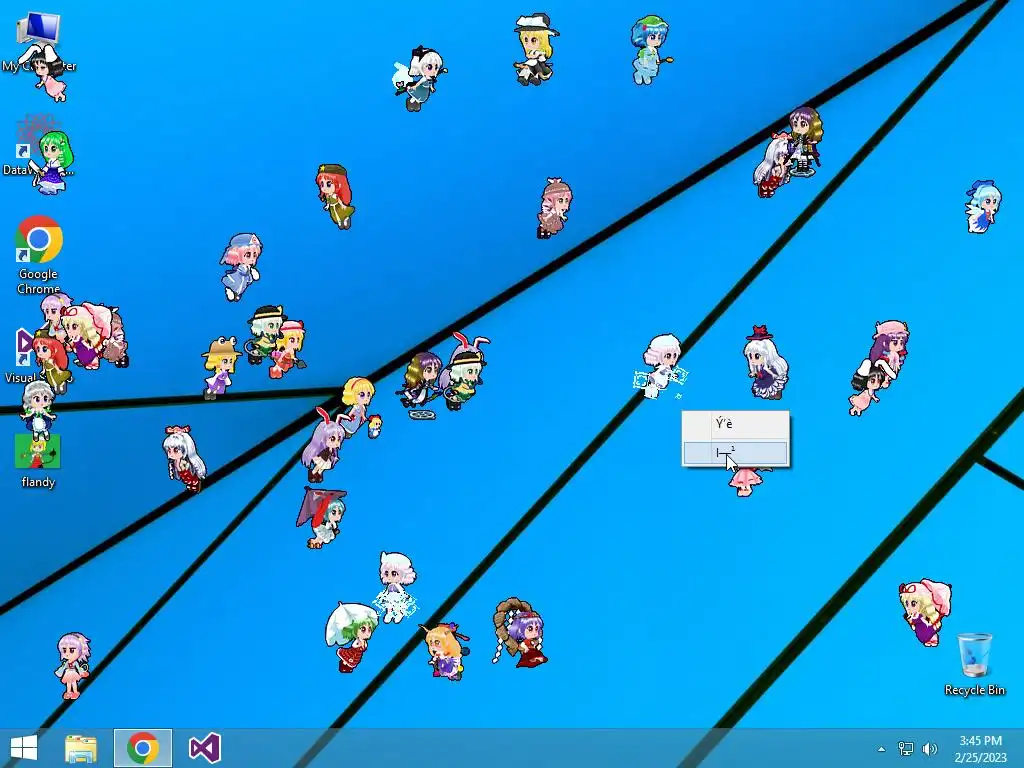1024x768 pixels.
Task: Select the Google Chrome desktop shortcut
Action: (39, 255)
